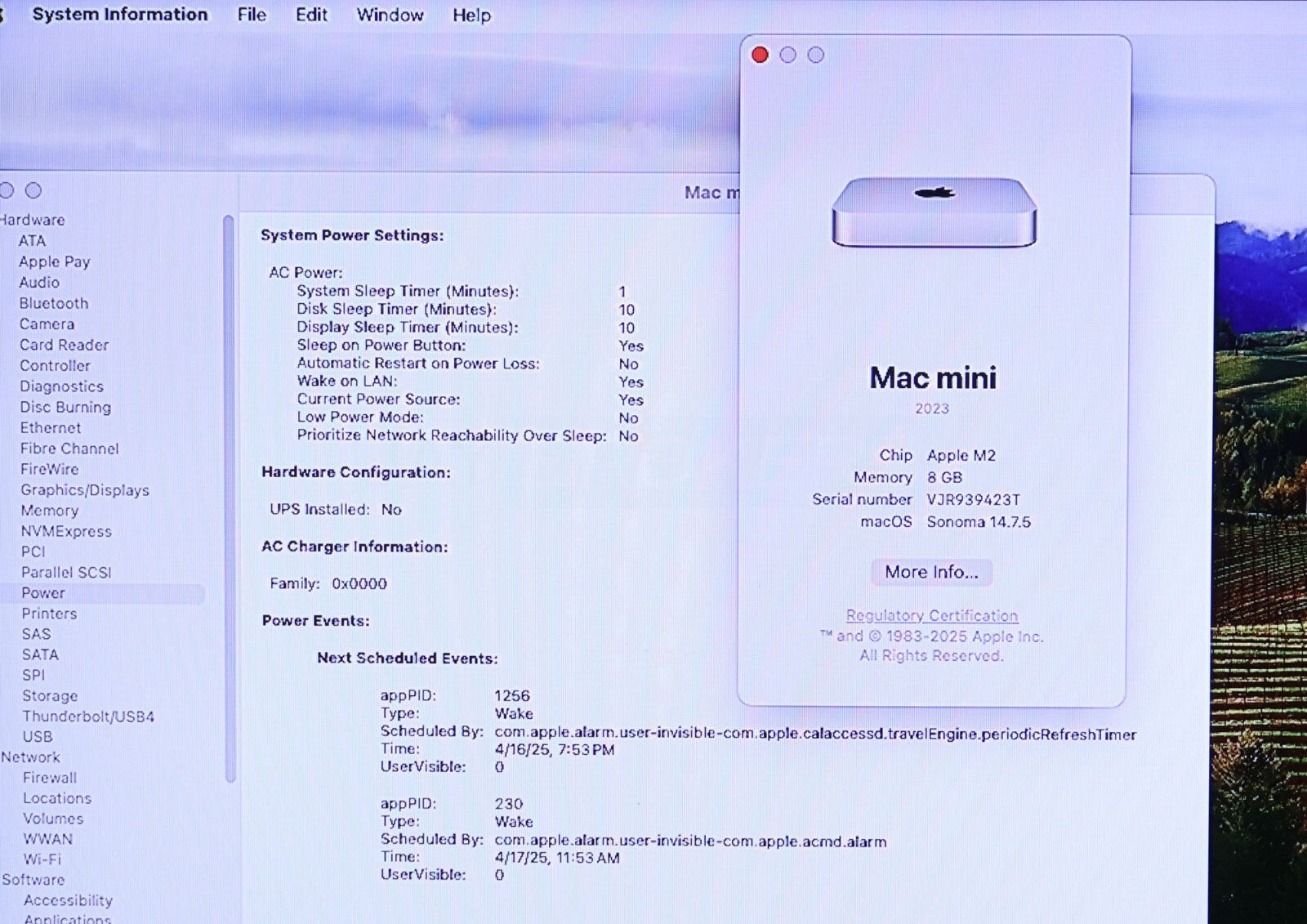
Task: Click the UPS Installed row
Action: click(x=335, y=509)
